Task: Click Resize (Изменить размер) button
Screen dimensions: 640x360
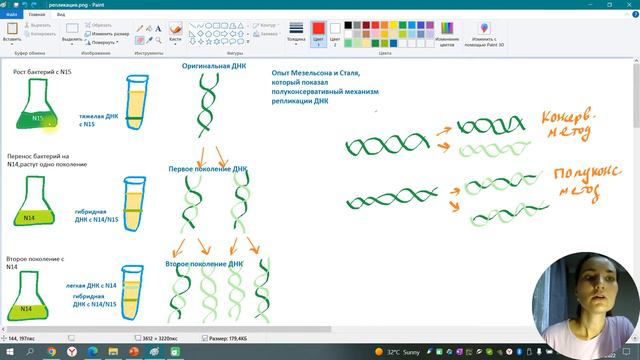Action: coord(107,34)
